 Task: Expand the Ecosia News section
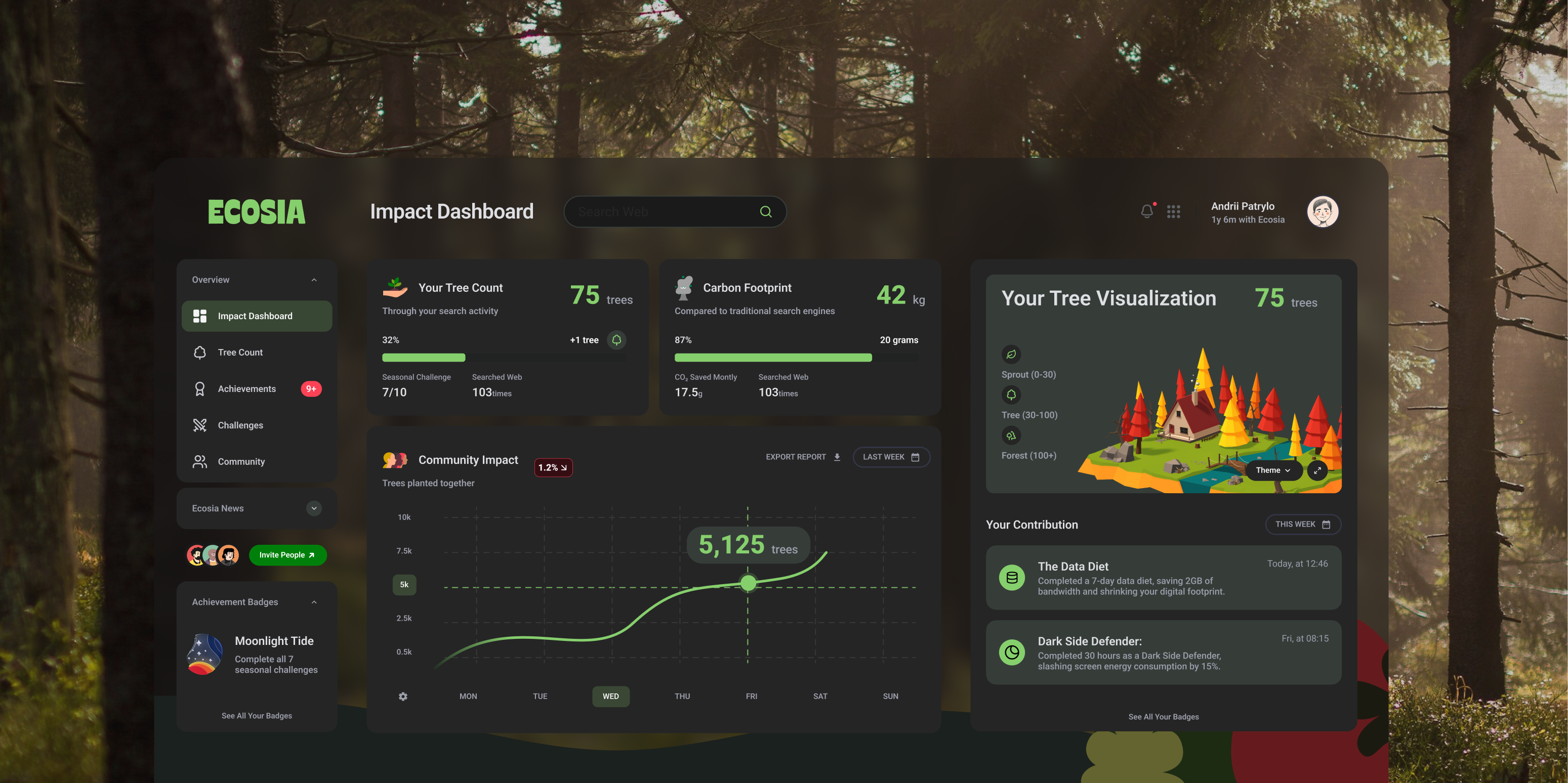(314, 508)
